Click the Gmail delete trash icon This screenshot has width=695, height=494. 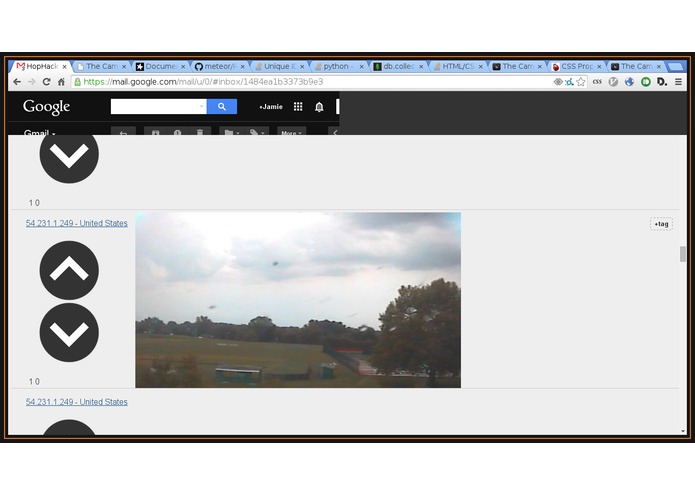click(x=200, y=132)
